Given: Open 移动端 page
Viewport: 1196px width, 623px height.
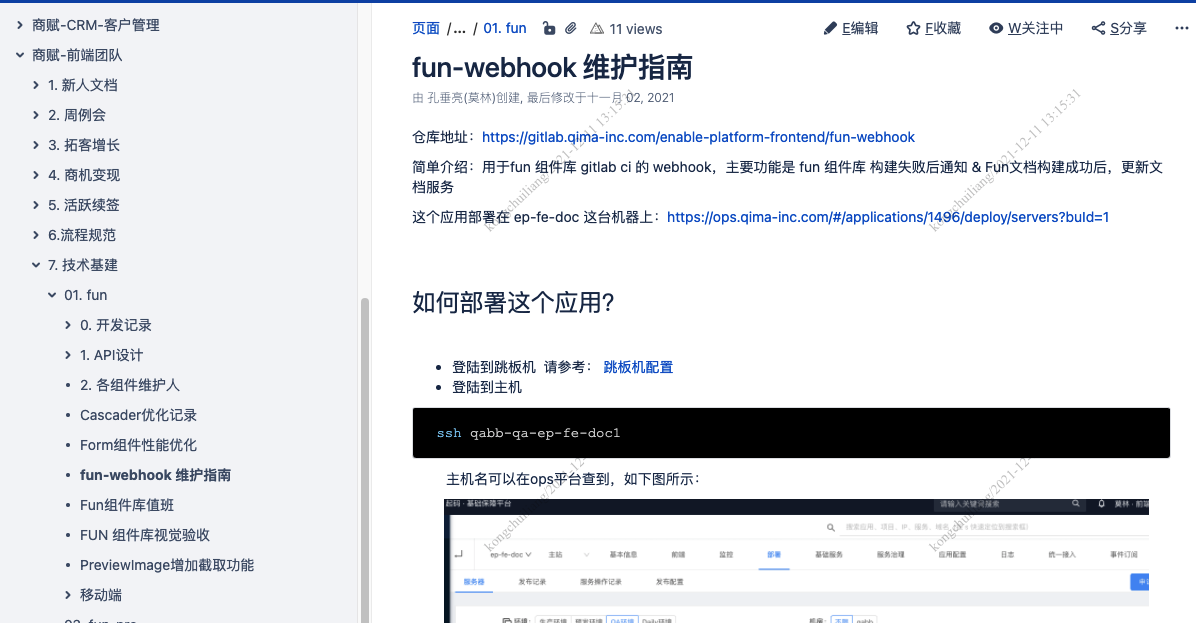Looking at the screenshot, I should [101, 595].
